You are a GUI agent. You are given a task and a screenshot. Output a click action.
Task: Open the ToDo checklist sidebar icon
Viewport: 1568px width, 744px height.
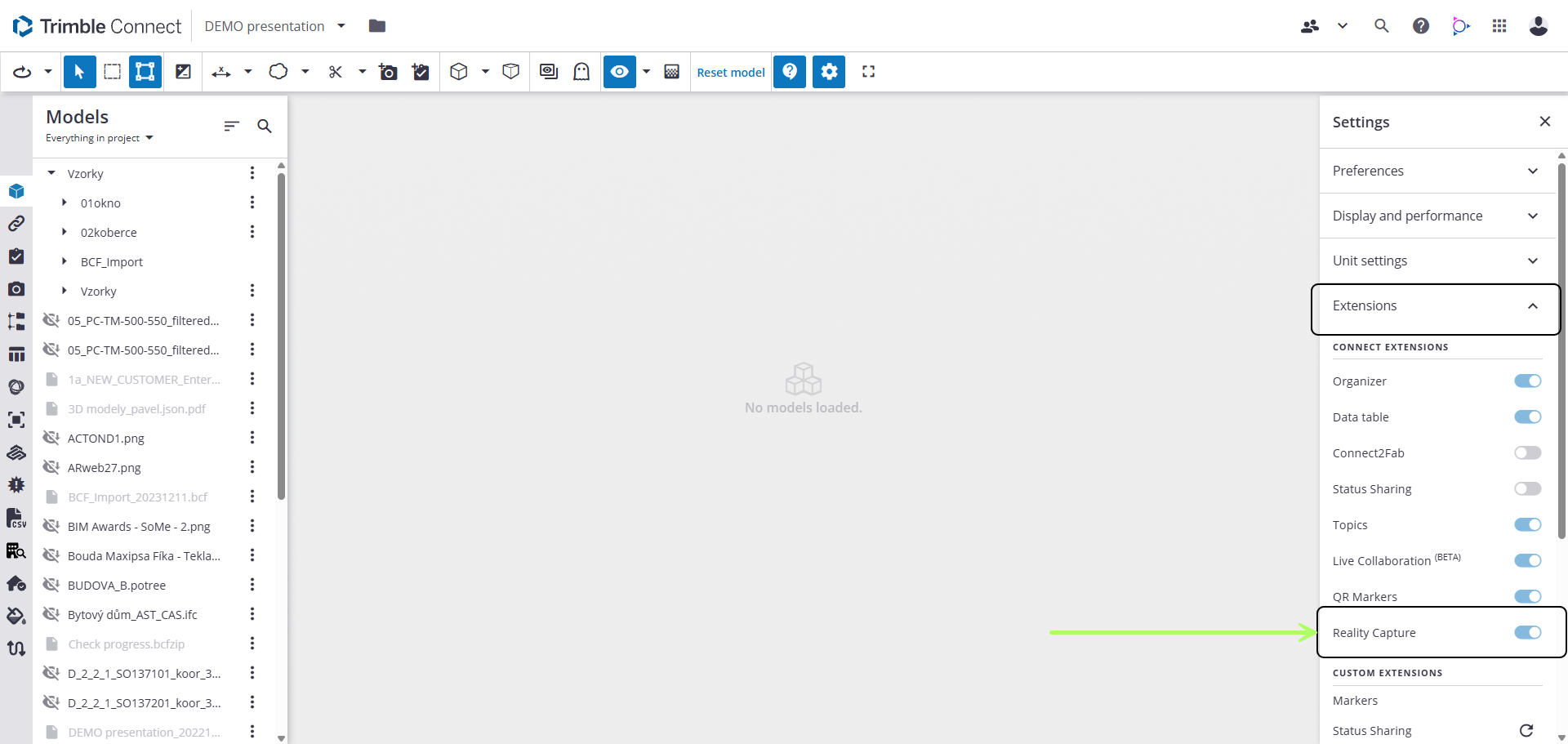click(16, 256)
